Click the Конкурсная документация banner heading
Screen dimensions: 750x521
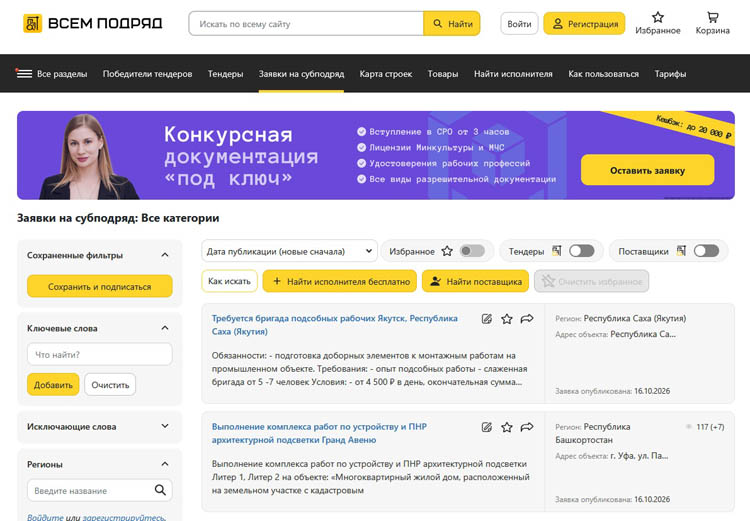pyautogui.click(x=241, y=156)
